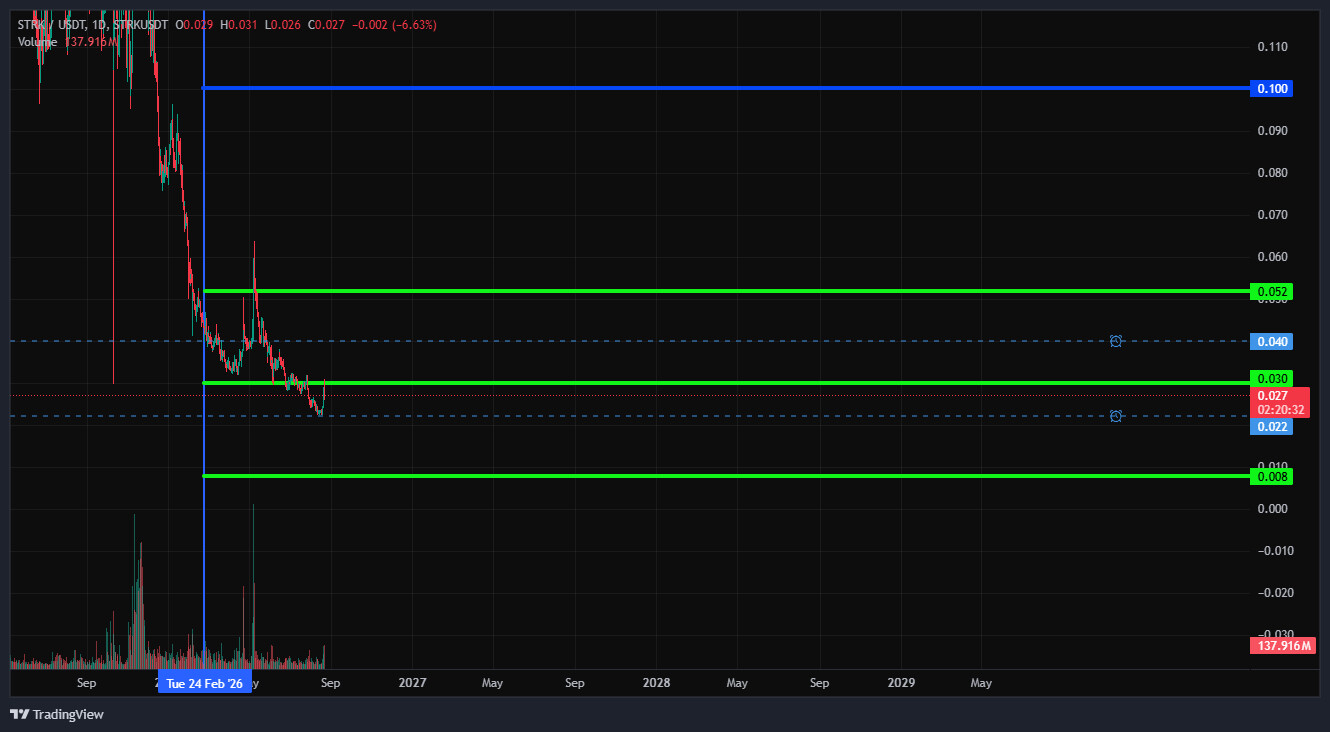Select the blue 0.100 price label
Screen dimensions: 1330x732
point(1272,89)
